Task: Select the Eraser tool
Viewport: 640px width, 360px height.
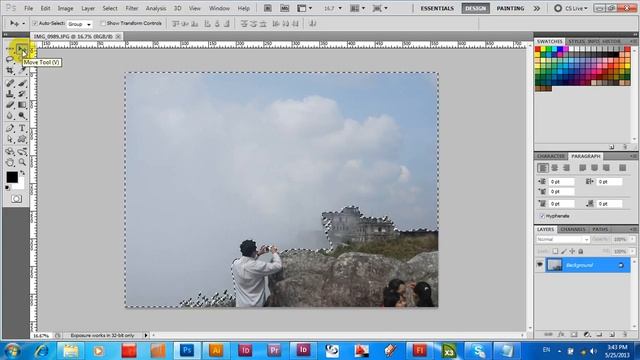Action: click(x=10, y=105)
